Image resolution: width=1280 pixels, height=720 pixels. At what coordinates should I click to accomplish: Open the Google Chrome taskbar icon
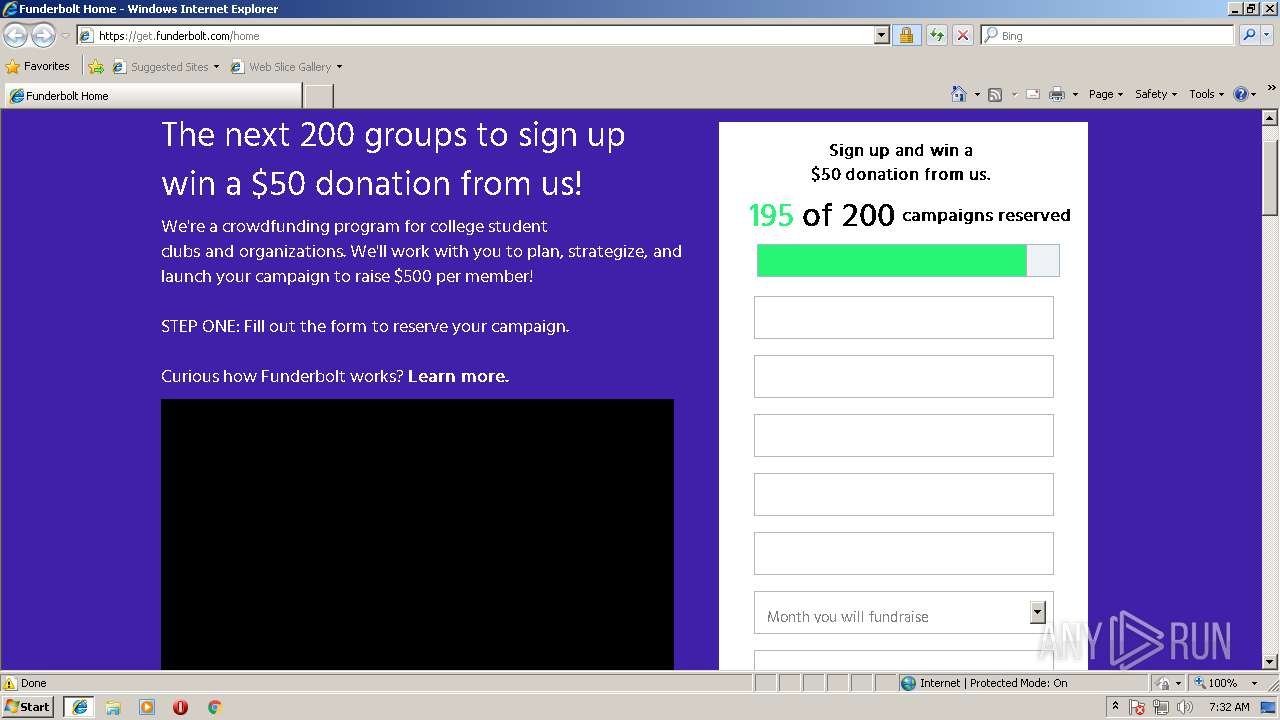pyautogui.click(x=214, y=707)
